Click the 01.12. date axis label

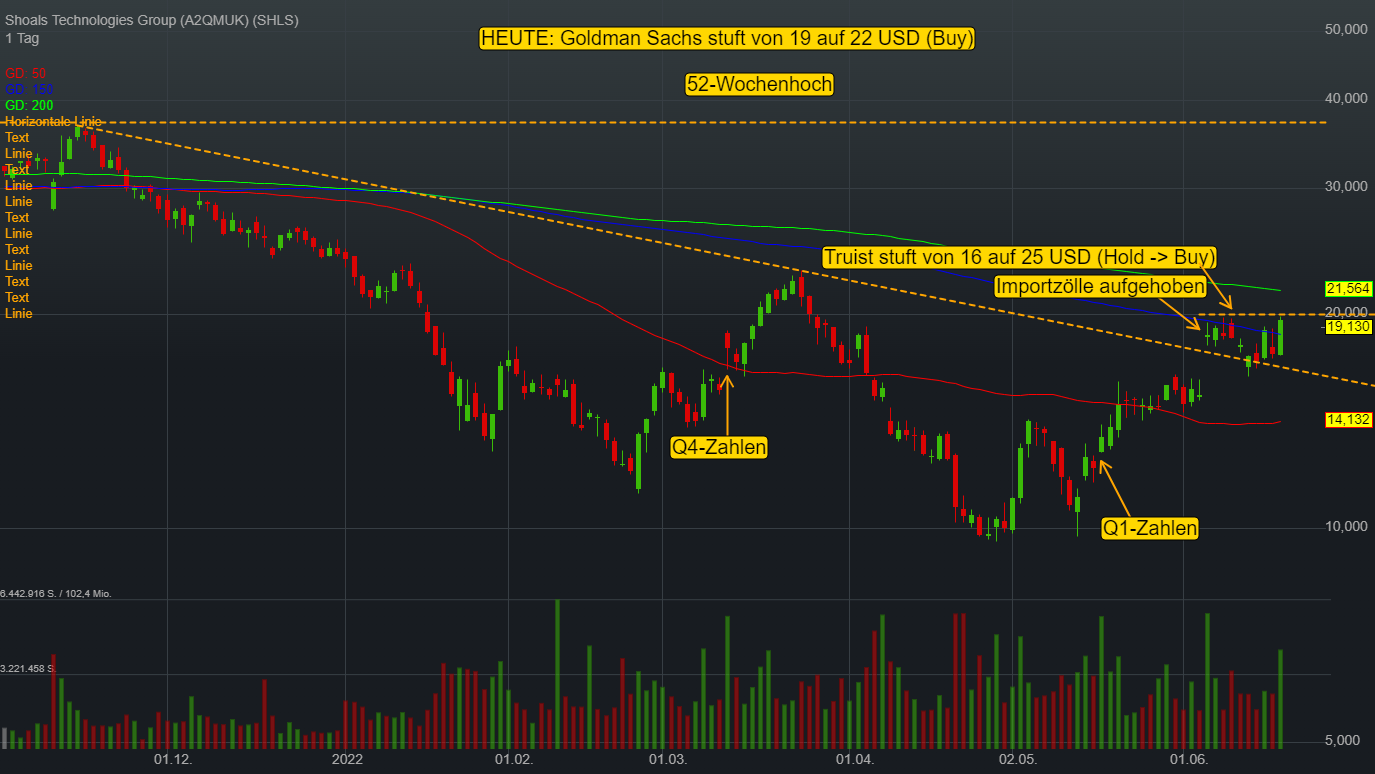[172, 760]
